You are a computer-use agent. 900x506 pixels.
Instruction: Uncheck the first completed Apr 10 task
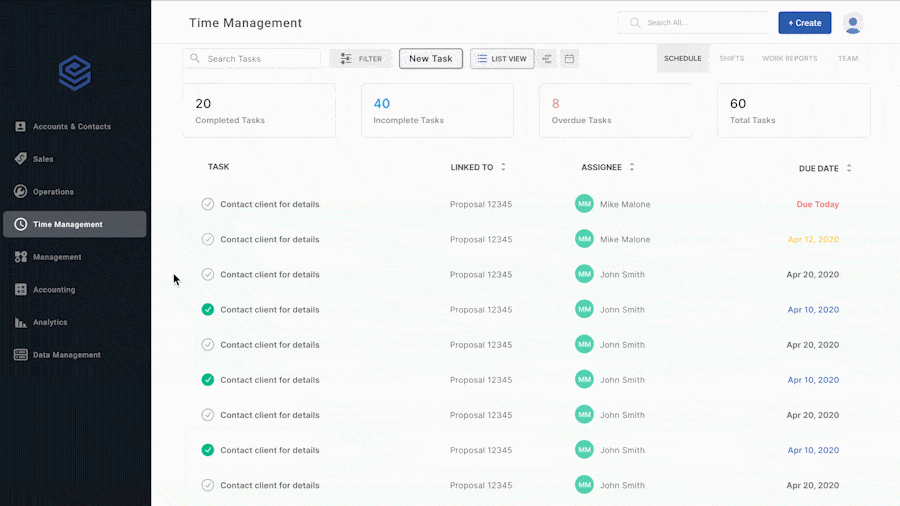pos(208,310)
